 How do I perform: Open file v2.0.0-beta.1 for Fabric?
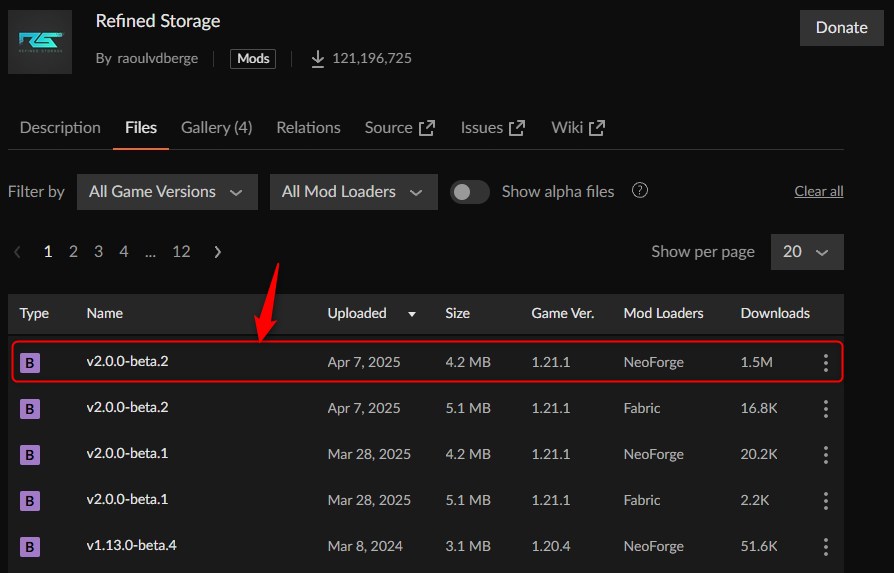pyautogui.click(x=127, y=499)
